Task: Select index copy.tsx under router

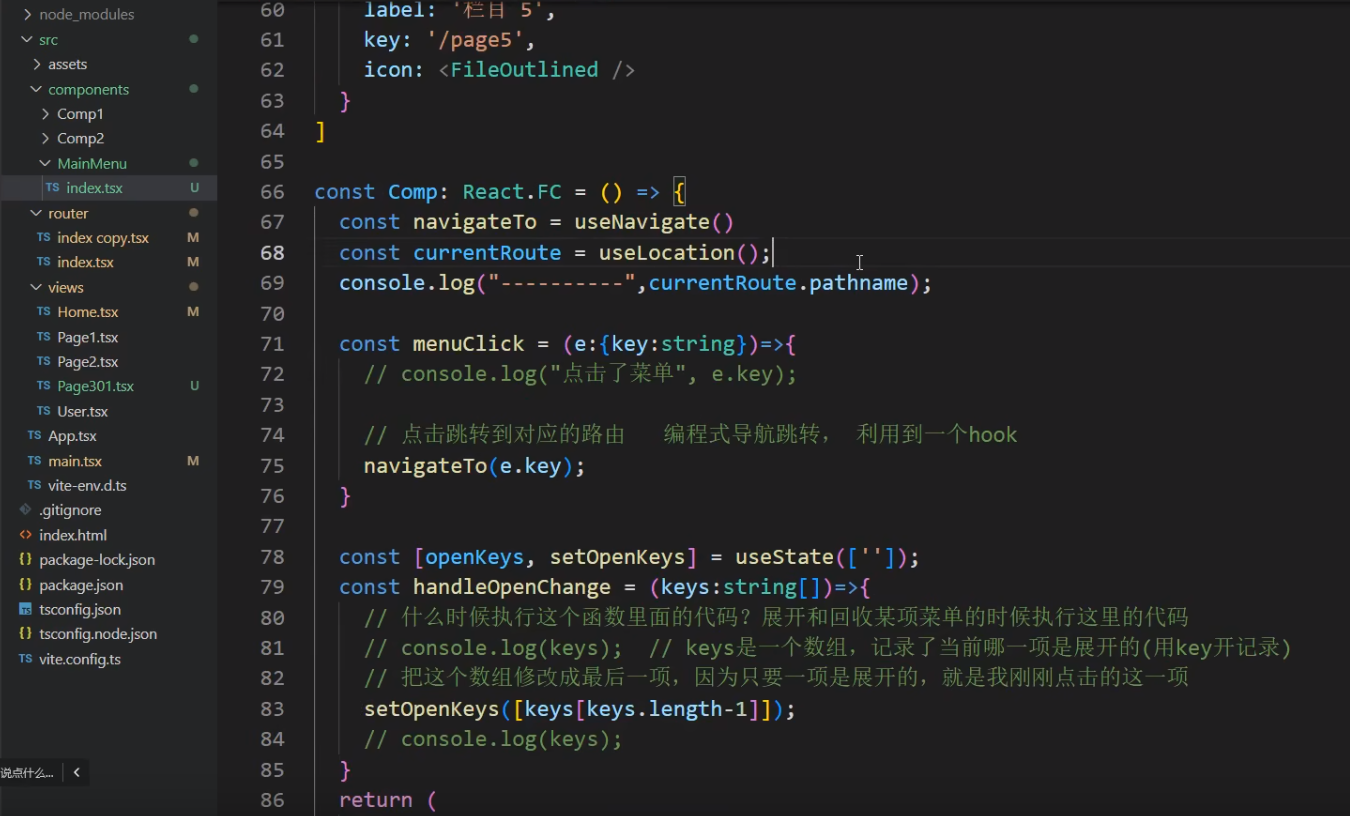Action: (x=102, y=237)
